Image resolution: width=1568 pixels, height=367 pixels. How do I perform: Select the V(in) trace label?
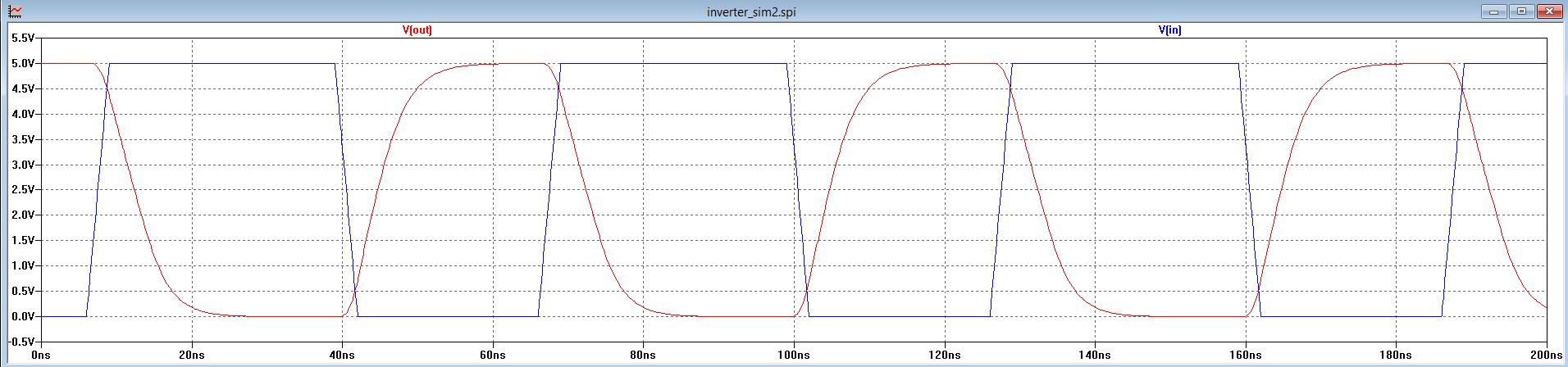pyautogui.click(x=1169, y=30)
